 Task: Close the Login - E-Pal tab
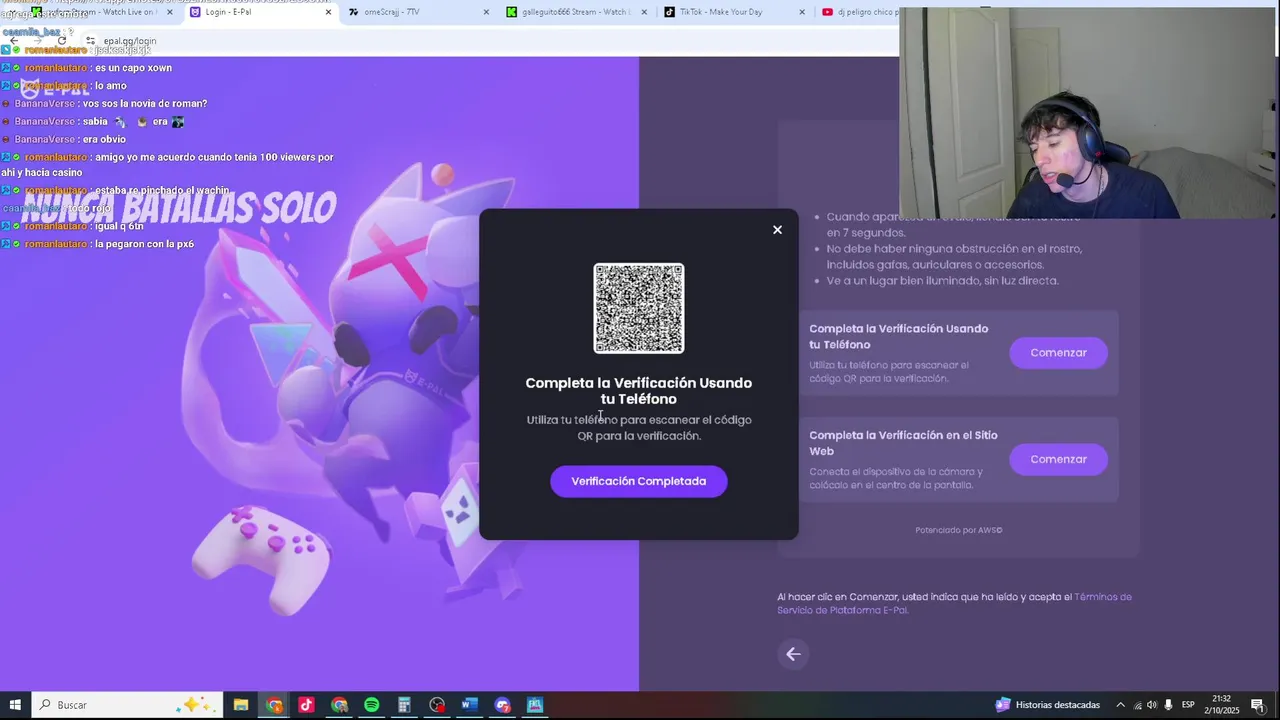328,12
